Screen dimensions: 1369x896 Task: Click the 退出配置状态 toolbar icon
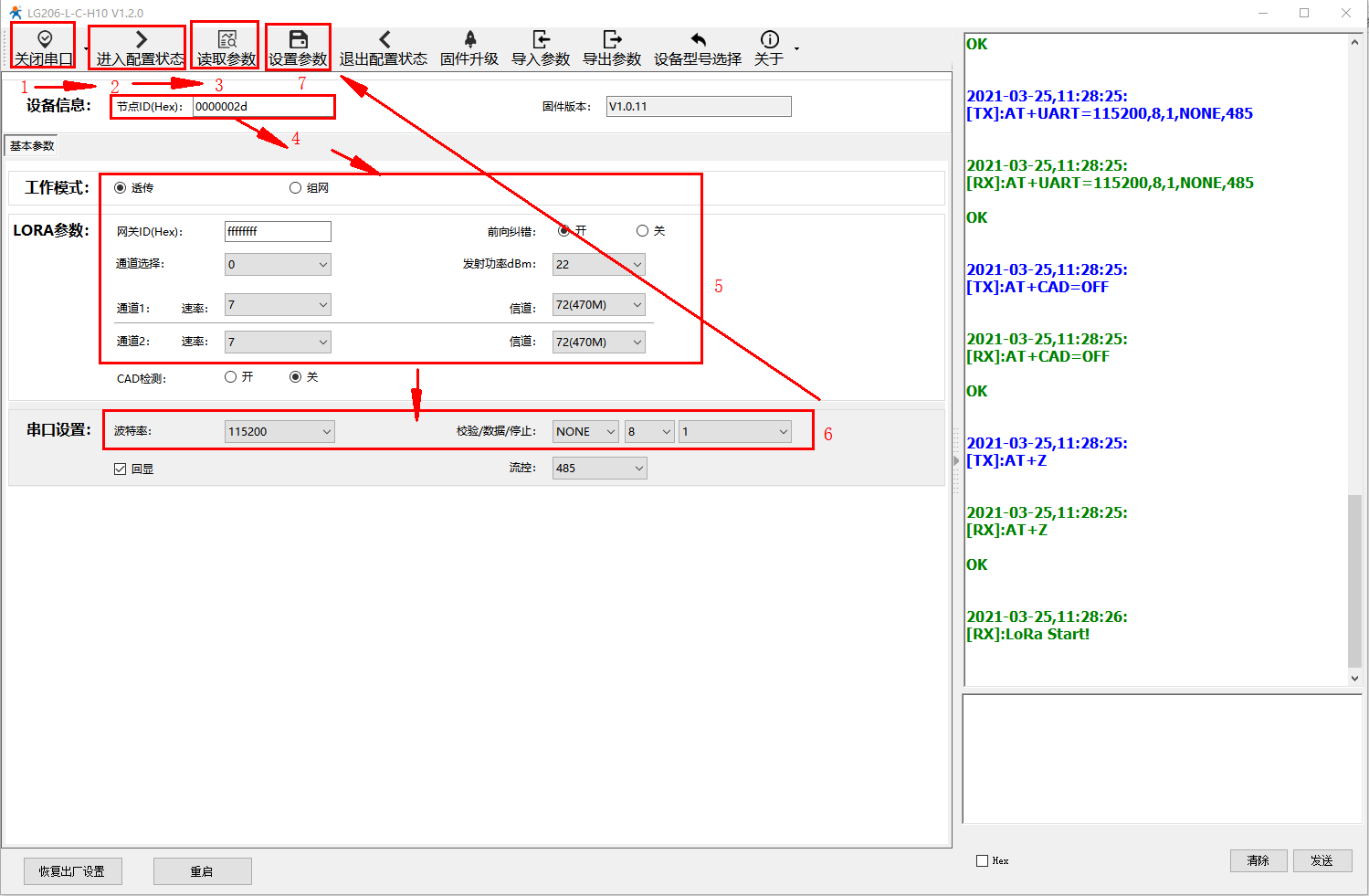[384, 39]
